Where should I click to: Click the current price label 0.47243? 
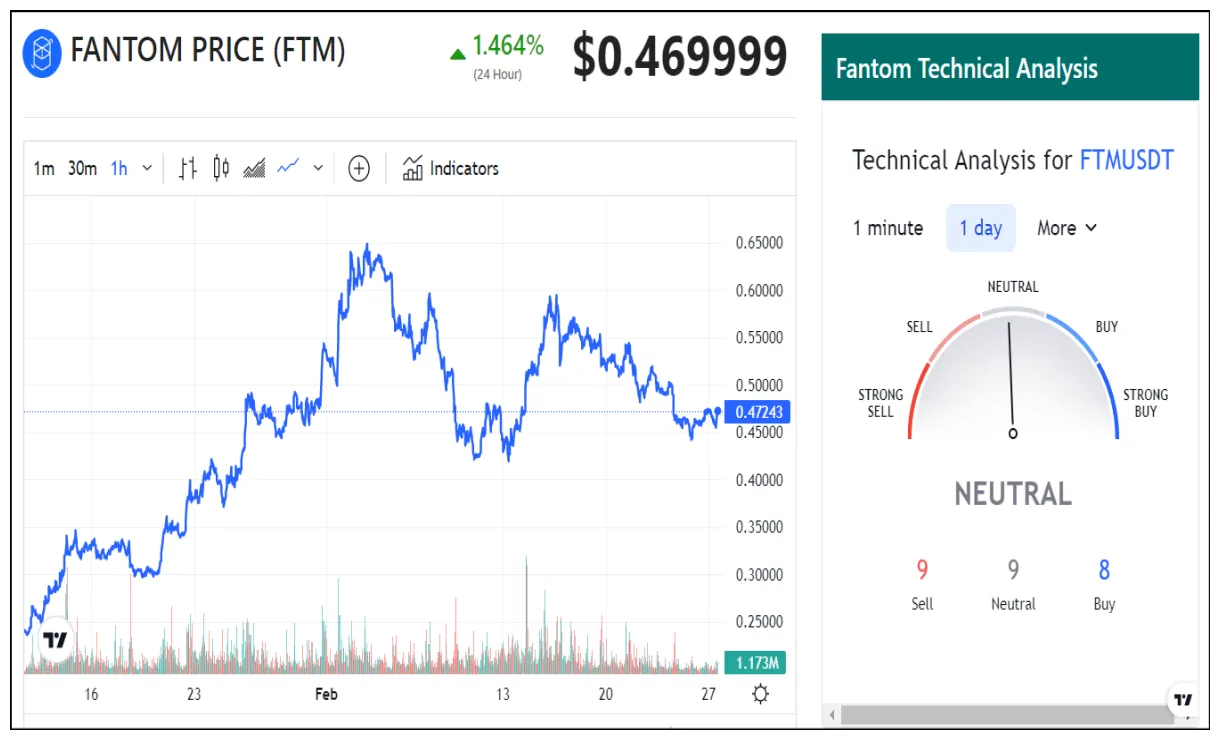[x=757, y=412]
